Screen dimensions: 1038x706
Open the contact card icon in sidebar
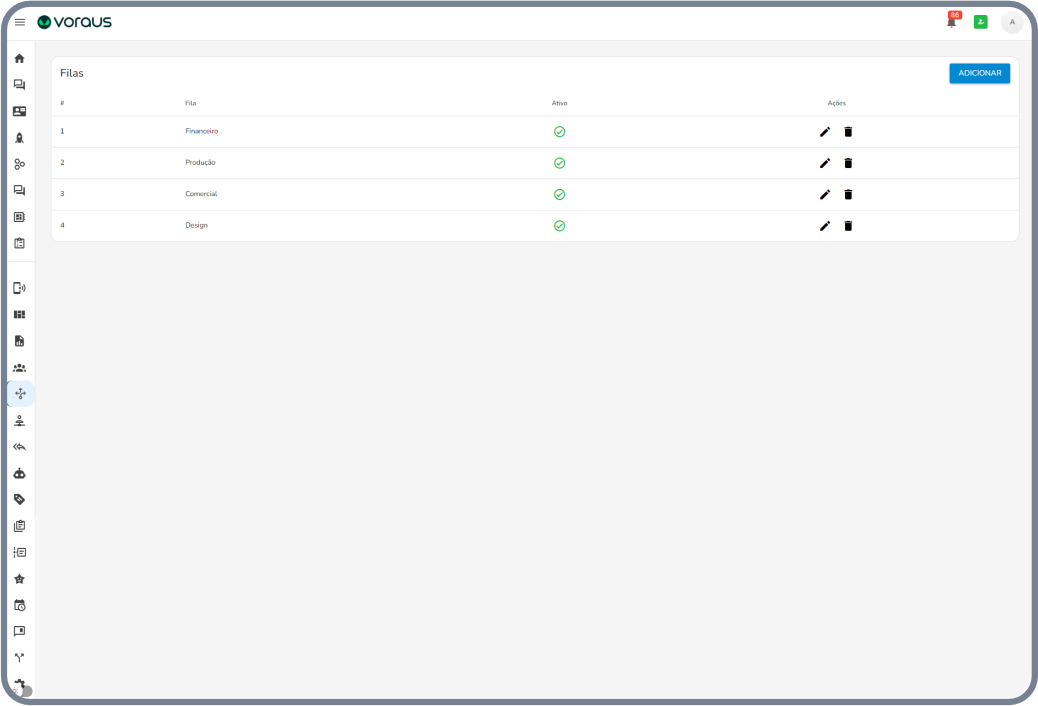point(19,111)
